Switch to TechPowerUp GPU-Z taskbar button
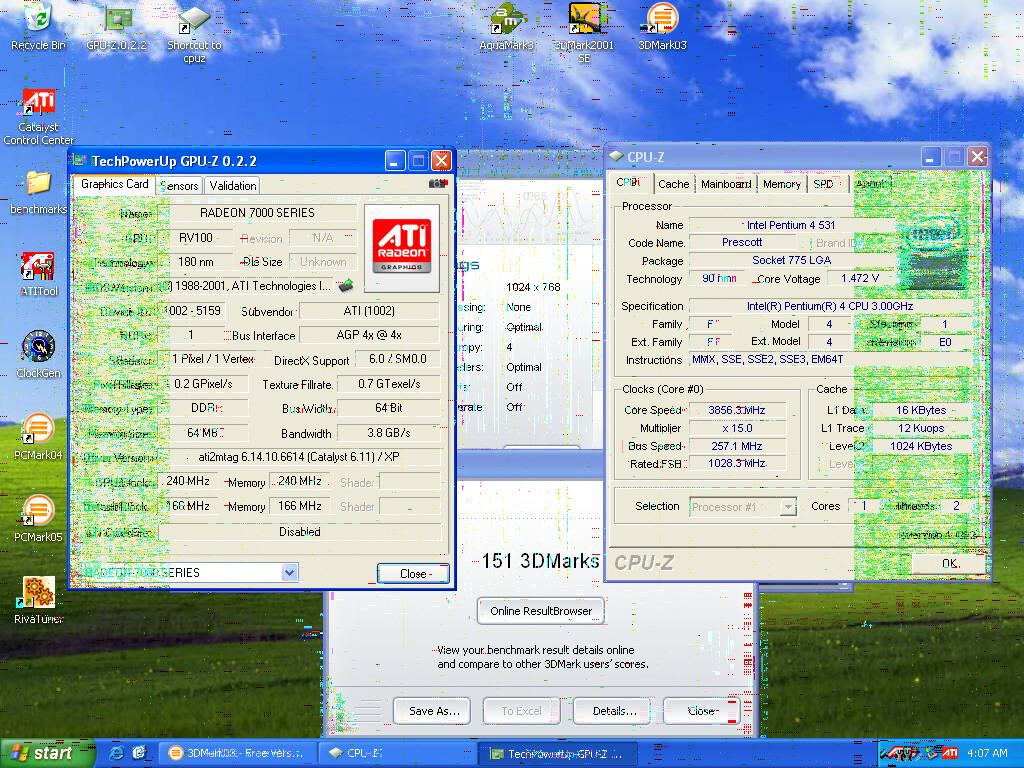1024x768 pixels. pyautogui.click(x=558, y=754)
